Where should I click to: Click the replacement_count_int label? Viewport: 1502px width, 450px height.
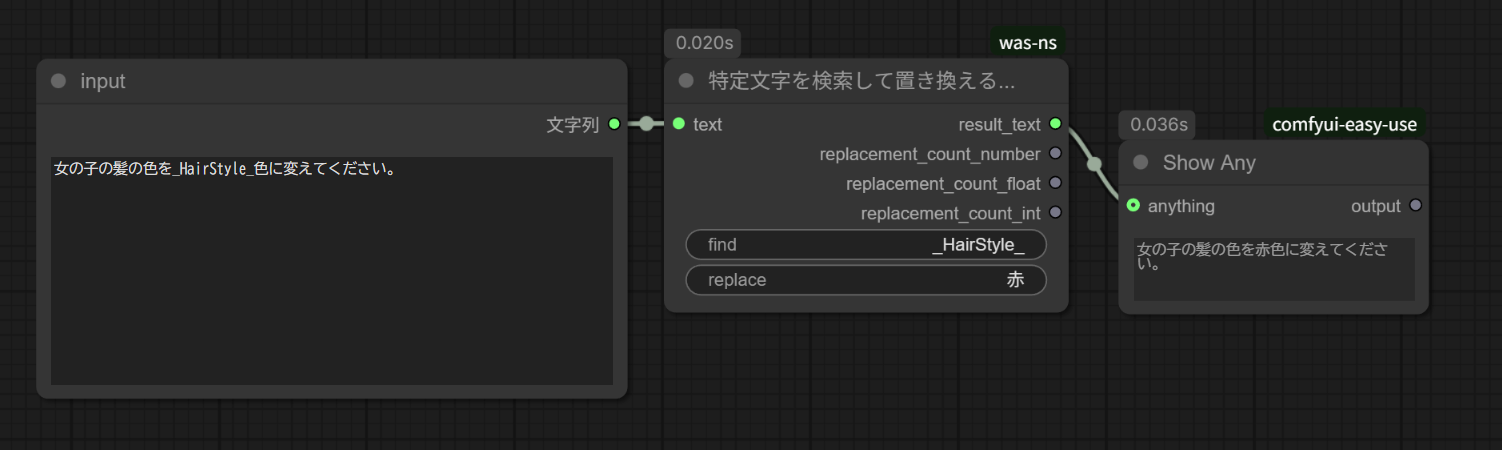(951, 213)
